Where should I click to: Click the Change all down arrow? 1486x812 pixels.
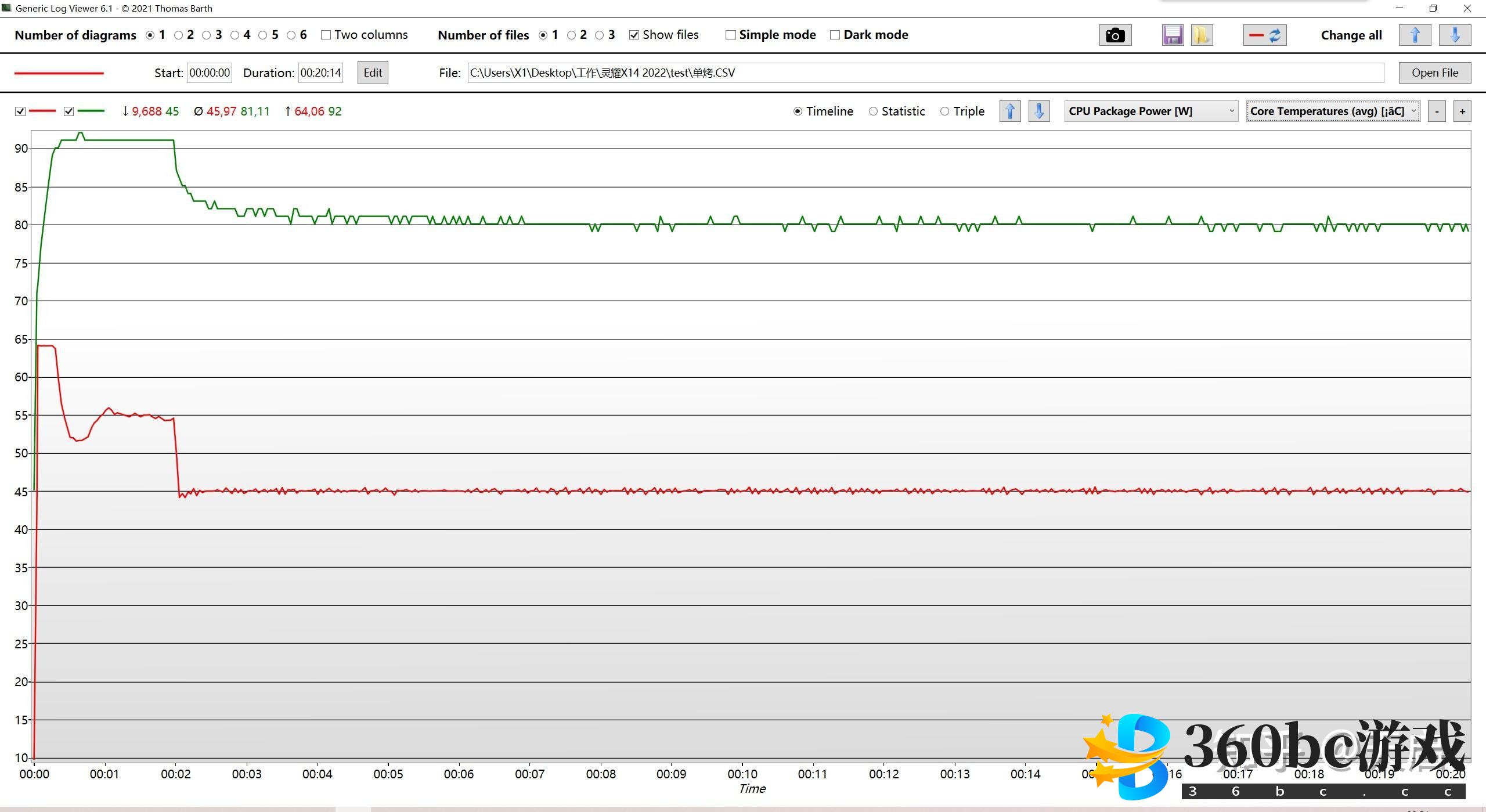[1455, 35]
